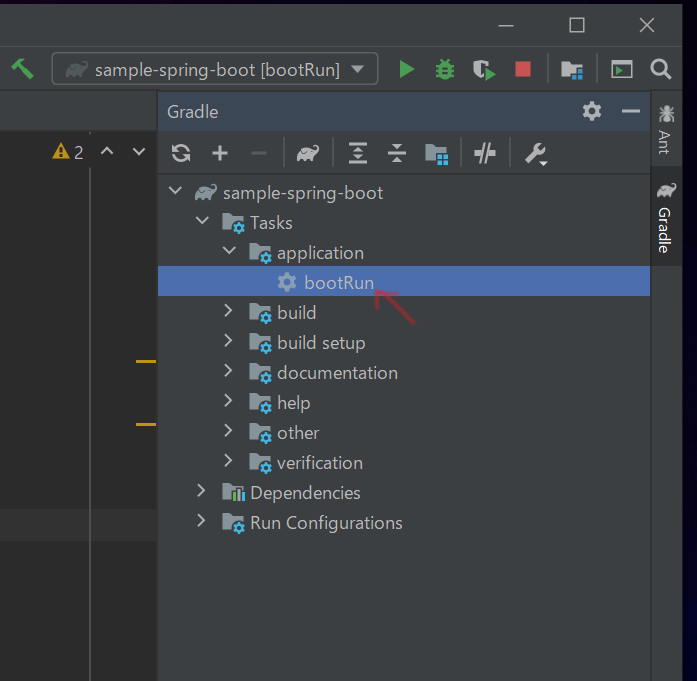Expand the verification task group

click(228, 461)
